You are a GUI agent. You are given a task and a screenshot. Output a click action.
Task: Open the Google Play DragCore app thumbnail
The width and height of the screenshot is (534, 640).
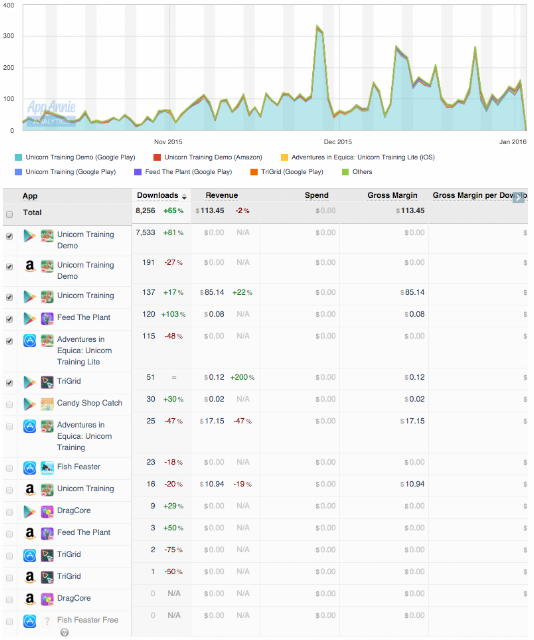coord(47,511)
